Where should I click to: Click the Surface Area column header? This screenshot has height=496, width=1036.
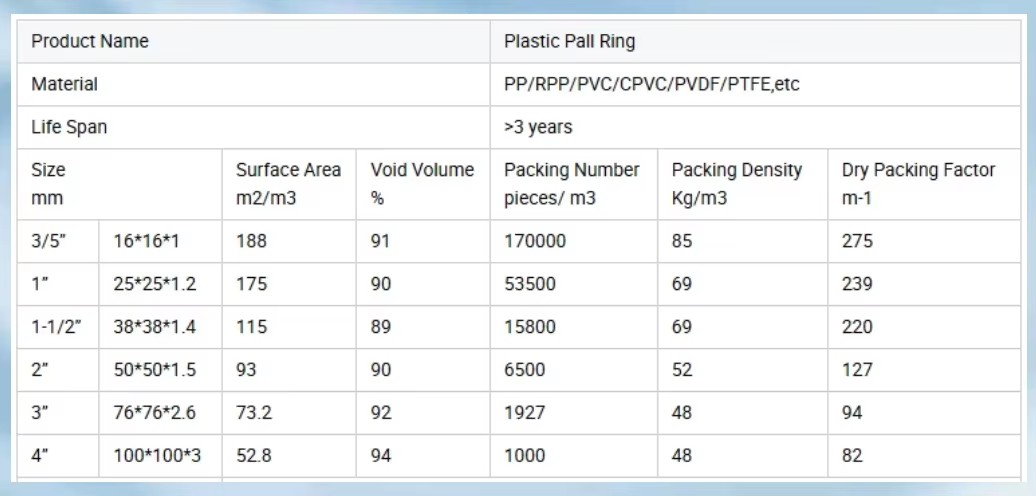pos(289,184)
